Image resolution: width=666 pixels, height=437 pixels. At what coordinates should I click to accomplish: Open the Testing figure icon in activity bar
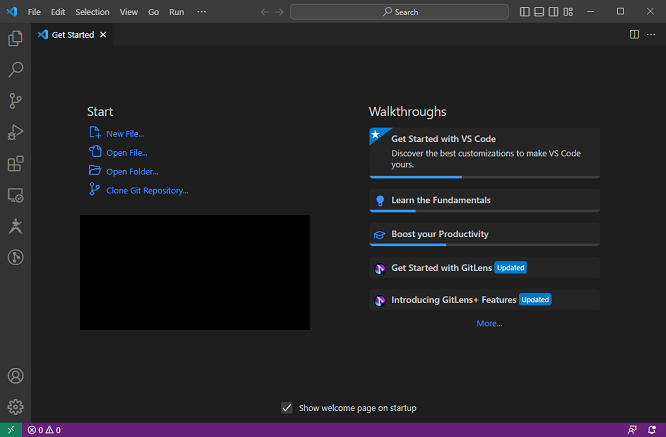tap(15, 226)
